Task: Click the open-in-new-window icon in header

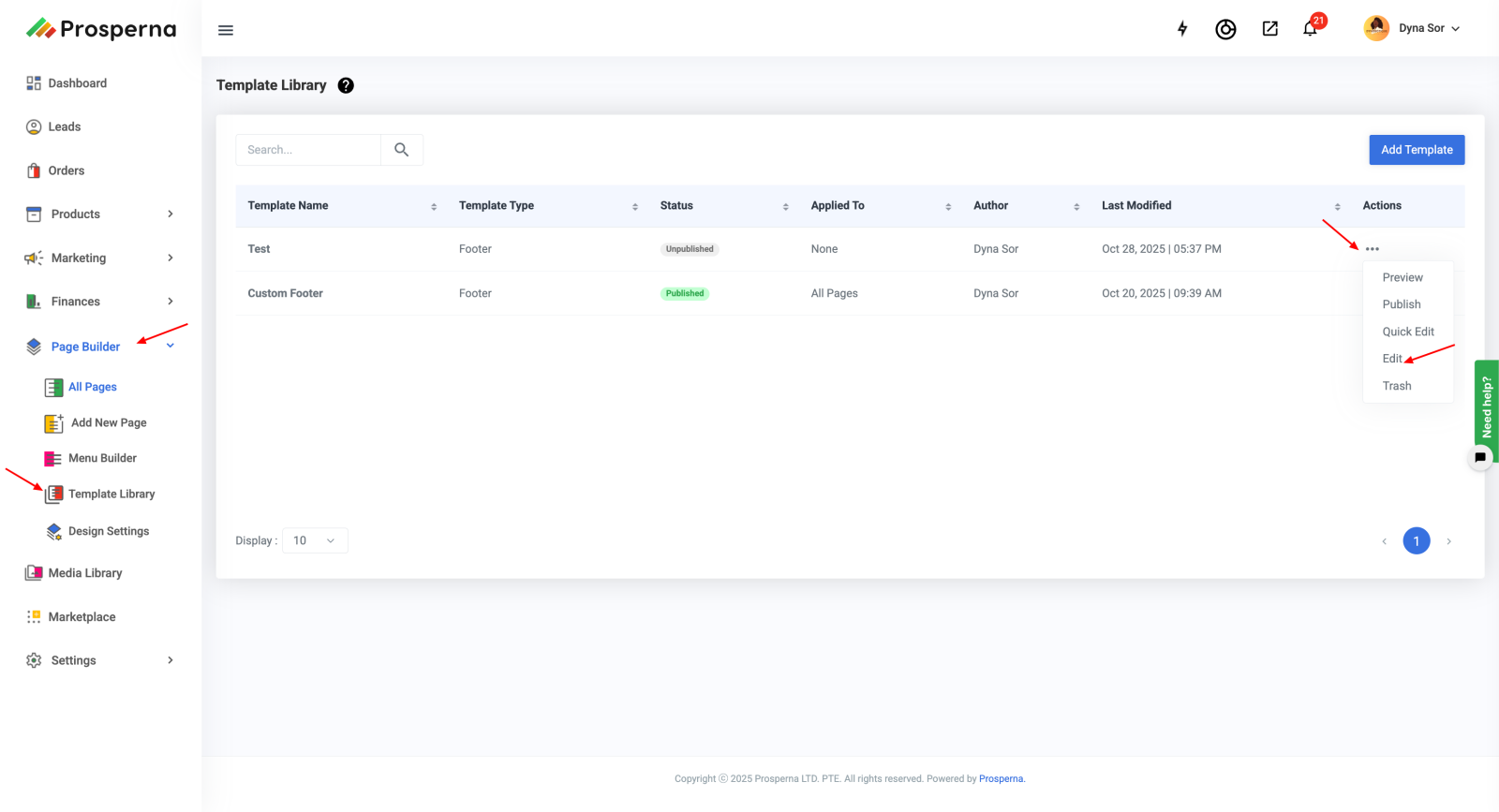Action: [1269, 29]
